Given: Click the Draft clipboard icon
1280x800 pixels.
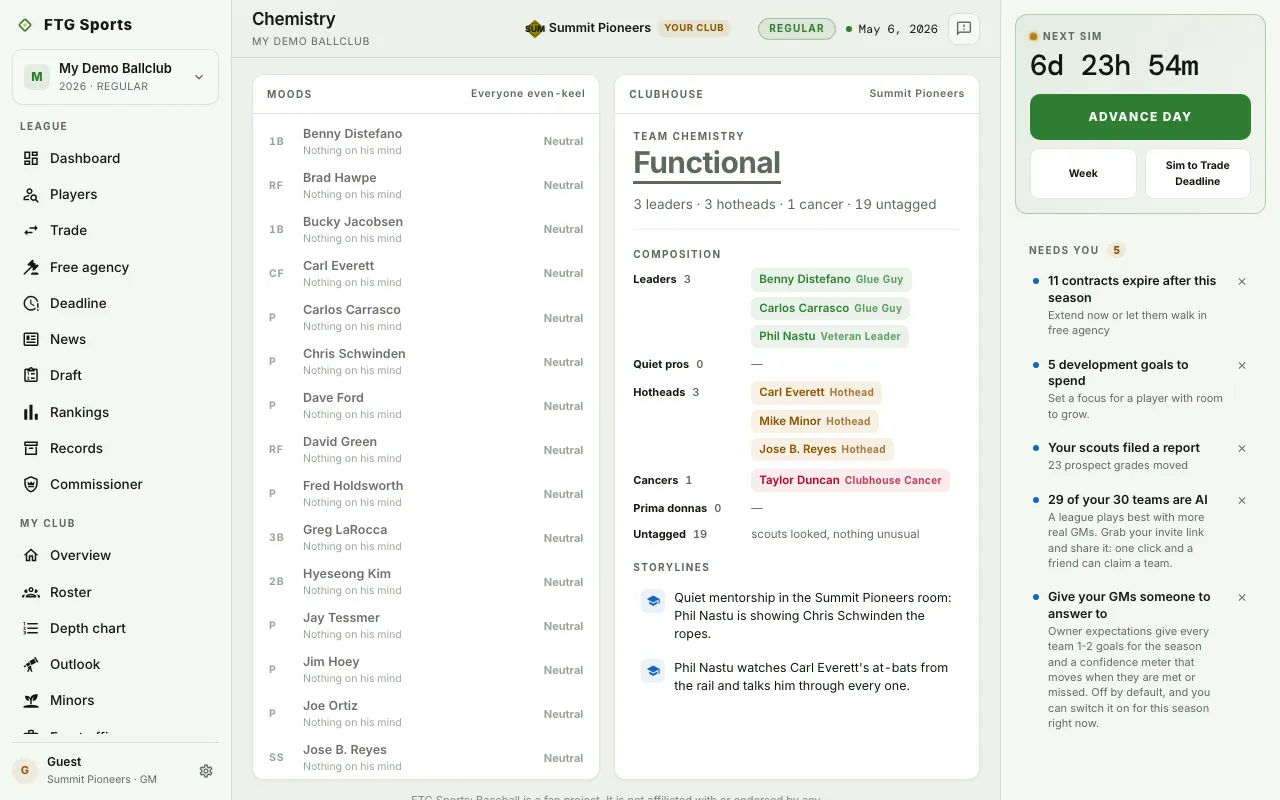Looking at the screenshot, I should pos(31,375).
